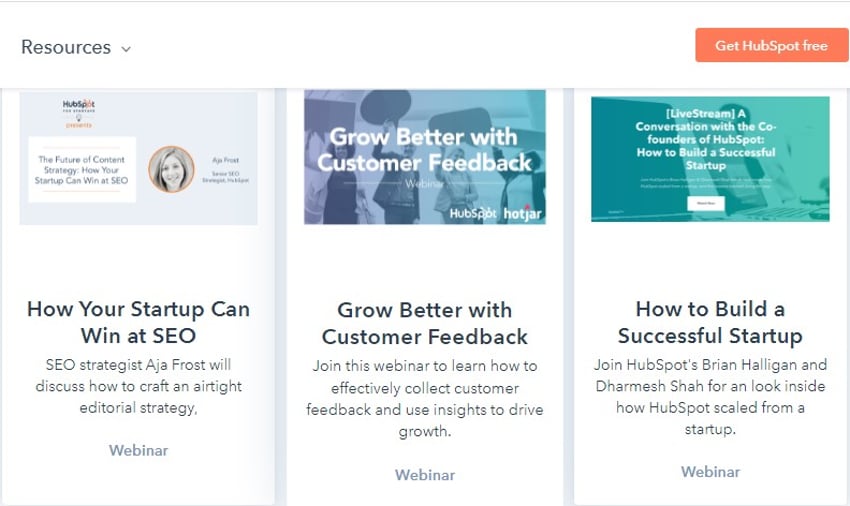Click the Brian Halligan and Dharmesh Shah description
Screen dimensions: 850x506
710,396
